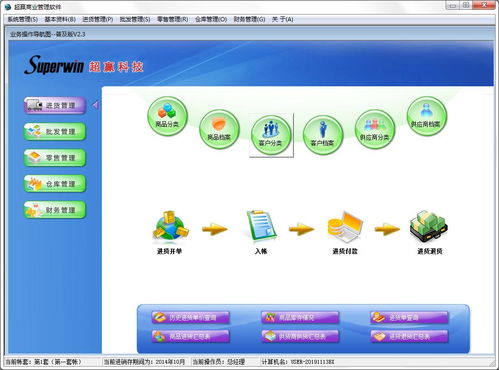499x370 pixels.
Task: Open the 批发管理(S) menu
Action: 135,19
